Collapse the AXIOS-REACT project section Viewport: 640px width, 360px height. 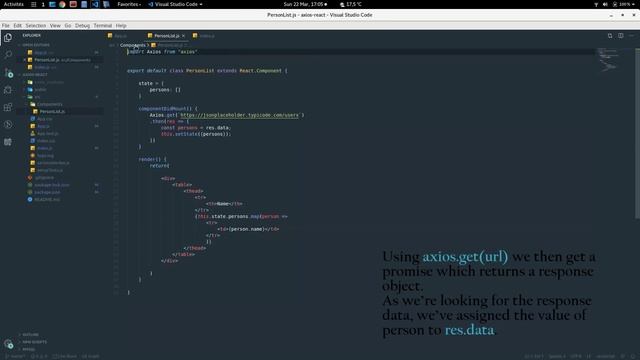click(35, 75)
